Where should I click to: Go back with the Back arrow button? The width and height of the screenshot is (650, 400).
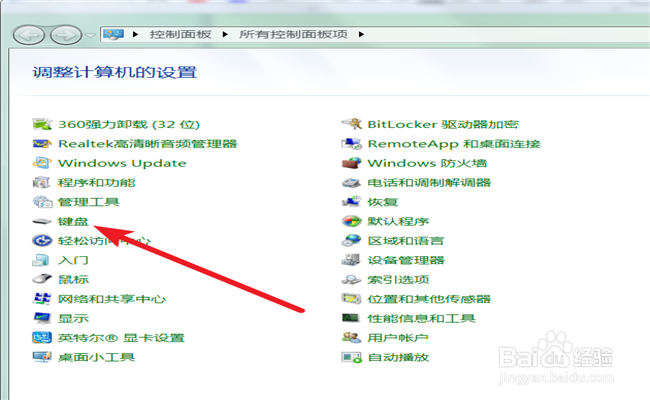pyautogui.click(x=29, y=35)
